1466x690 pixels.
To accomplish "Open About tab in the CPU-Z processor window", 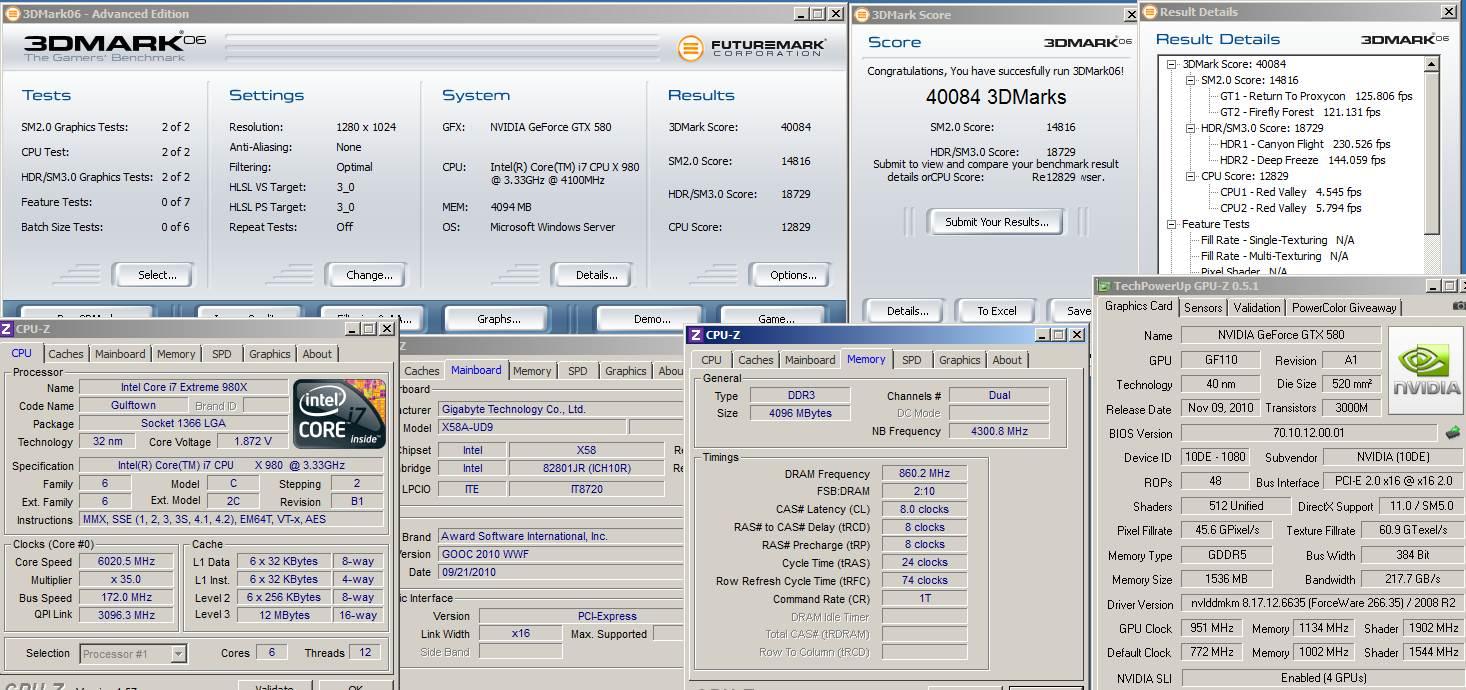I will coord(317,354).
